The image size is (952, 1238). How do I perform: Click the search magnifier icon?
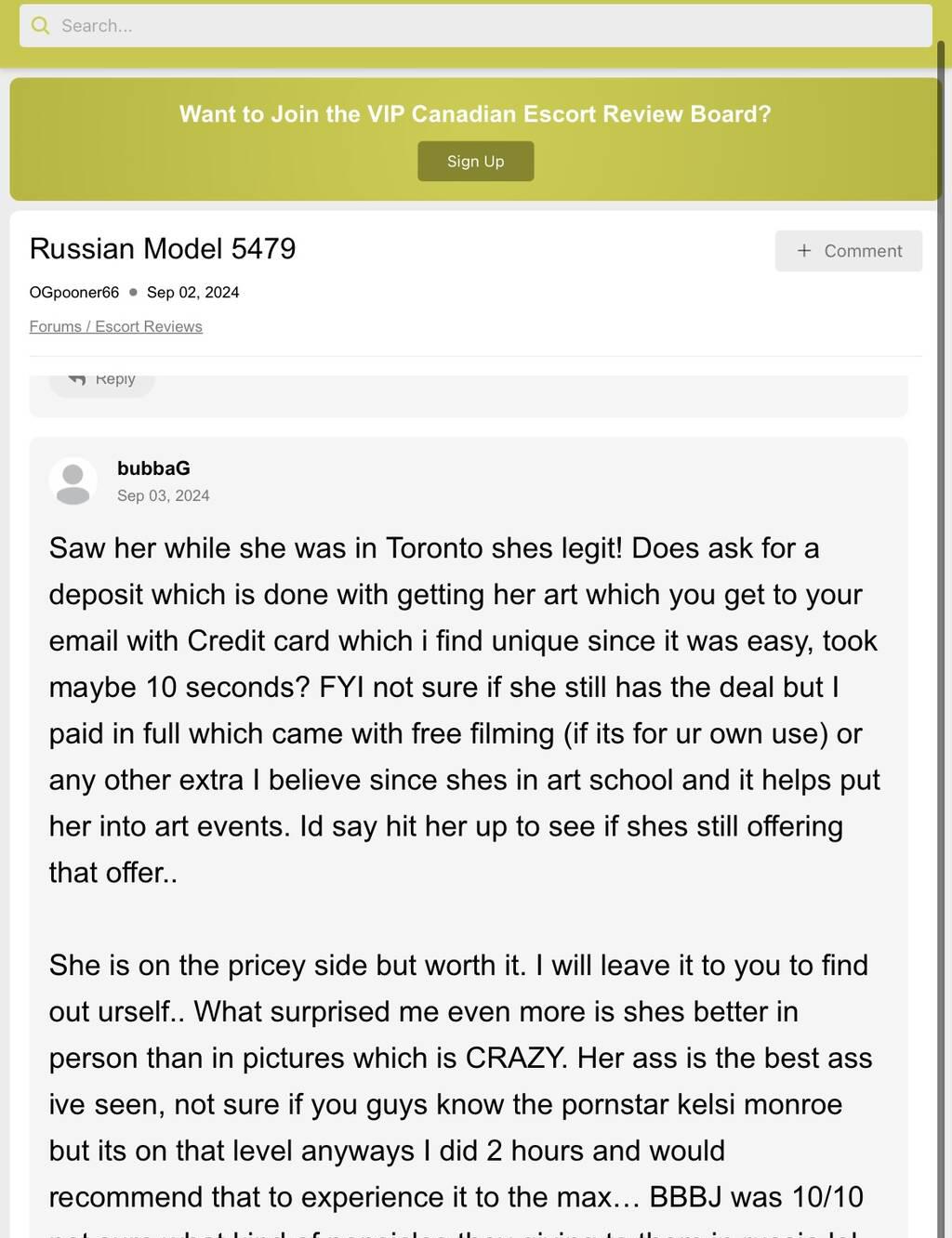pyautogui.click(x=40, y=26)
